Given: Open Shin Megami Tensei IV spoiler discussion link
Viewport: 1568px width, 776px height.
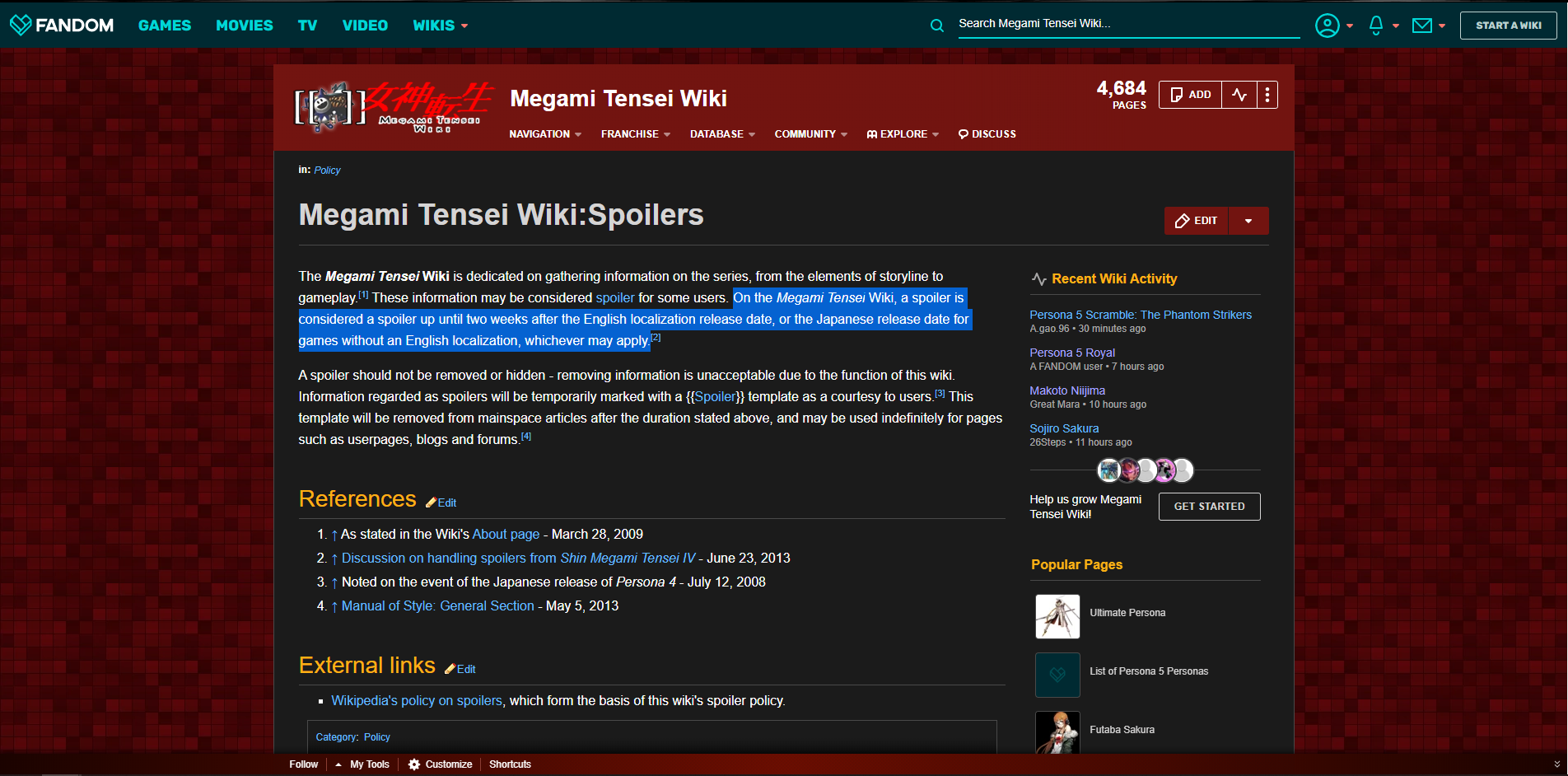Looking at the screenshot, I should [x=519, y=559].
